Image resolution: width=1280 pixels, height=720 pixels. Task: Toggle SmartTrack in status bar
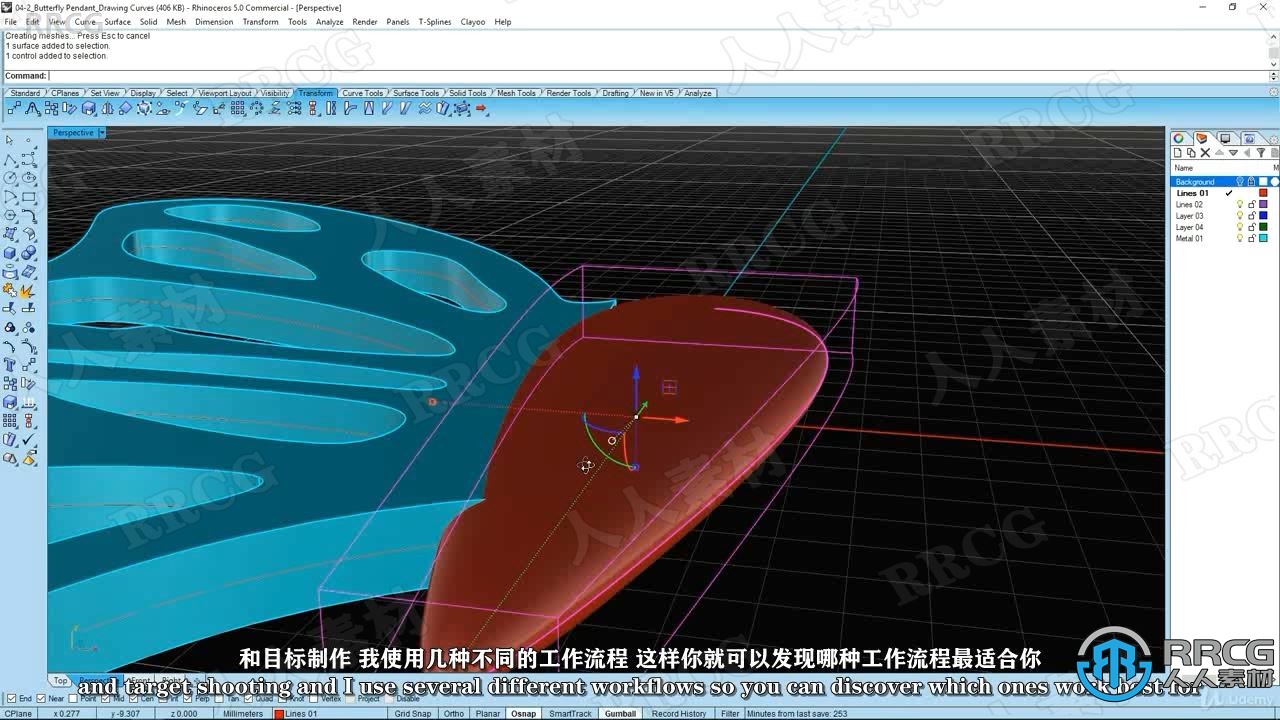(x=570, y=714)
